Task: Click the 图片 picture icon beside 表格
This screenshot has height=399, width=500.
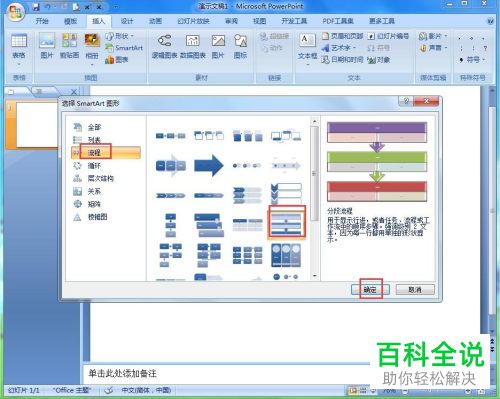Action: [47, 46]
